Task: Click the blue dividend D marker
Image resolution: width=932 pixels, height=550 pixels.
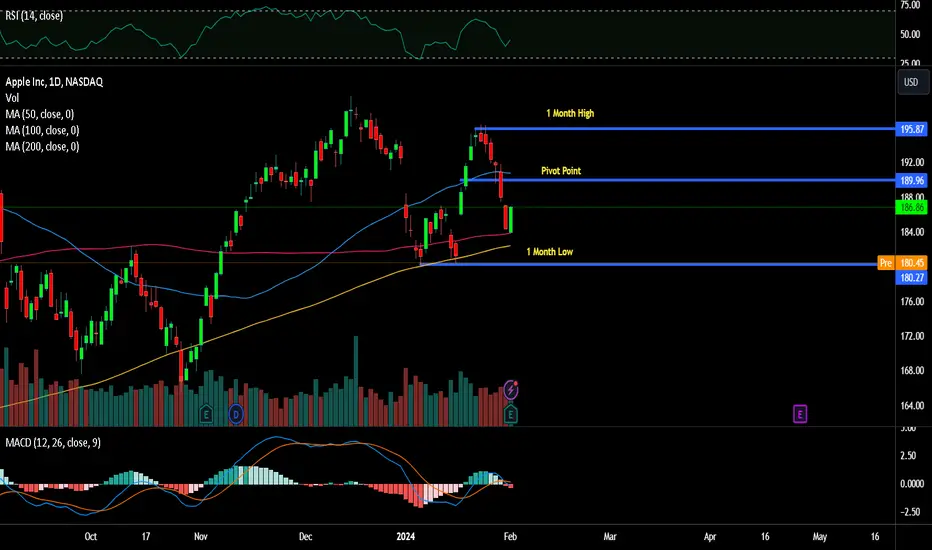Action: 236,414
